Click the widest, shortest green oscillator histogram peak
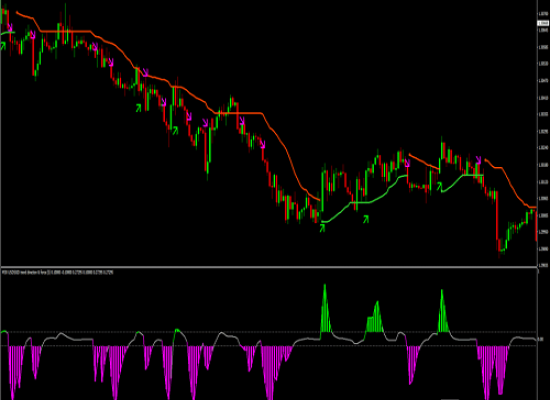Image resolution: width=550 pixels, height=400 pixels. pyautogui.click(x=375, y=316)
